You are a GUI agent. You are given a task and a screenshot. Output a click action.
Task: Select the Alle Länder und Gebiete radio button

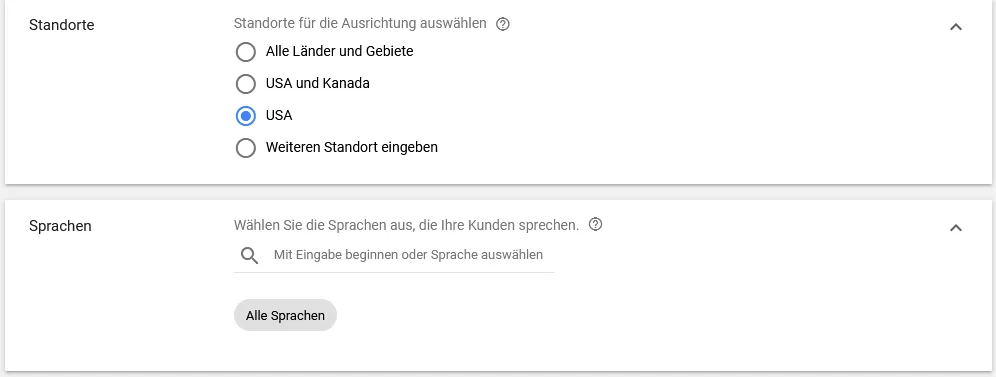(x=246, y=51)
